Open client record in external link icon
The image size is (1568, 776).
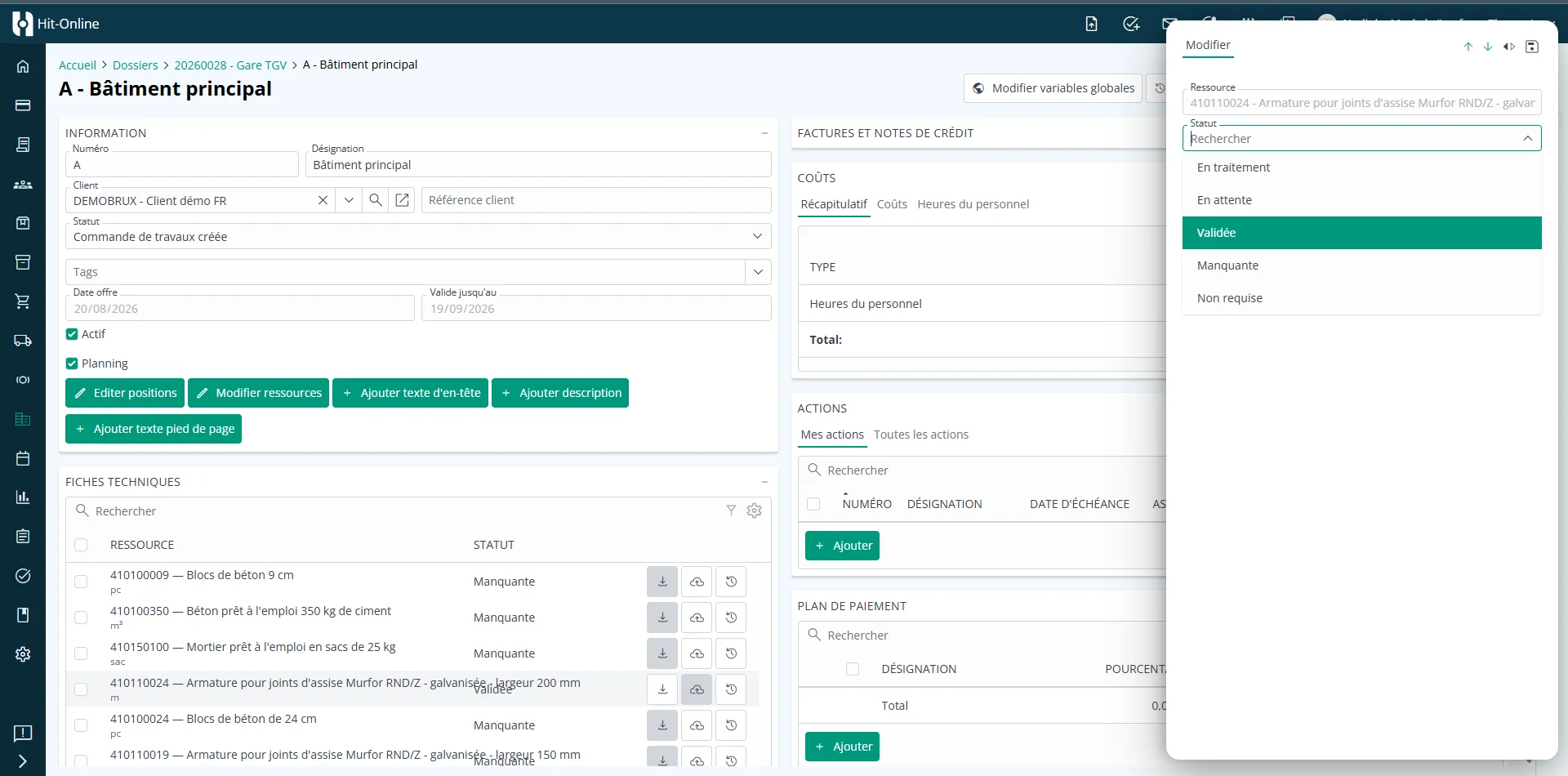pos(403,200)
